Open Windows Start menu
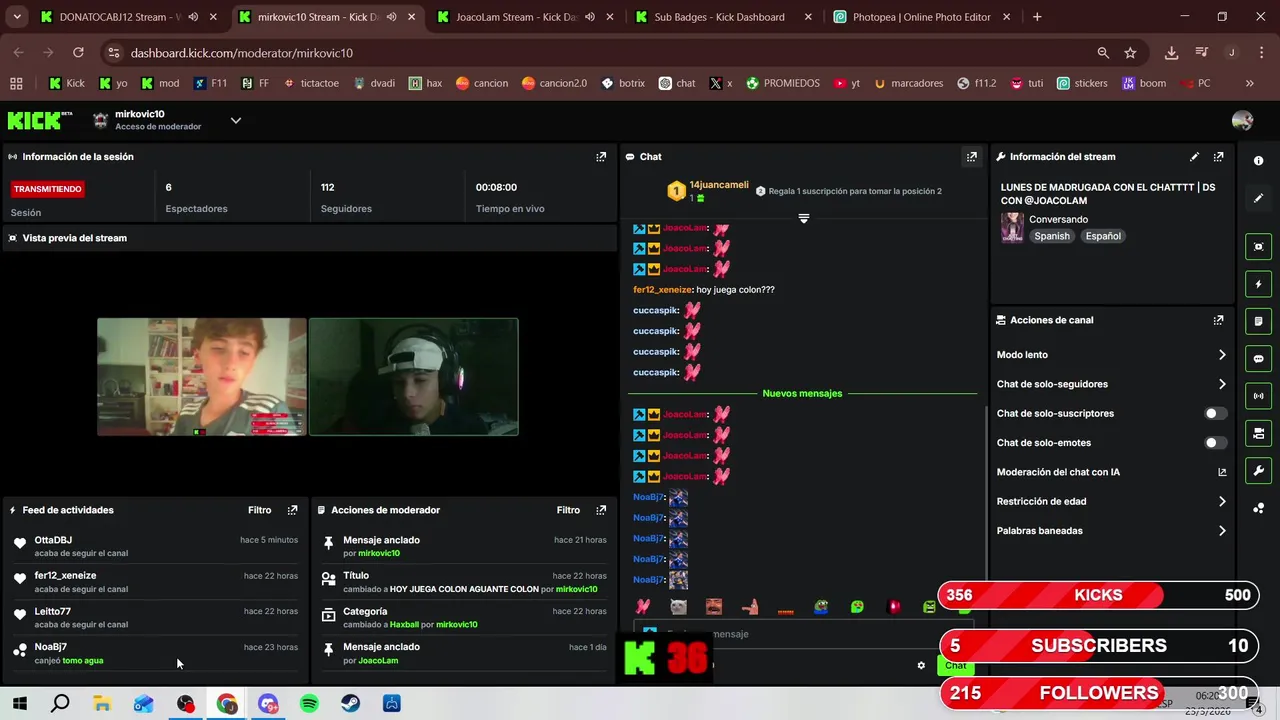The width and height of the screenshot is (1280, 720). 20,704
